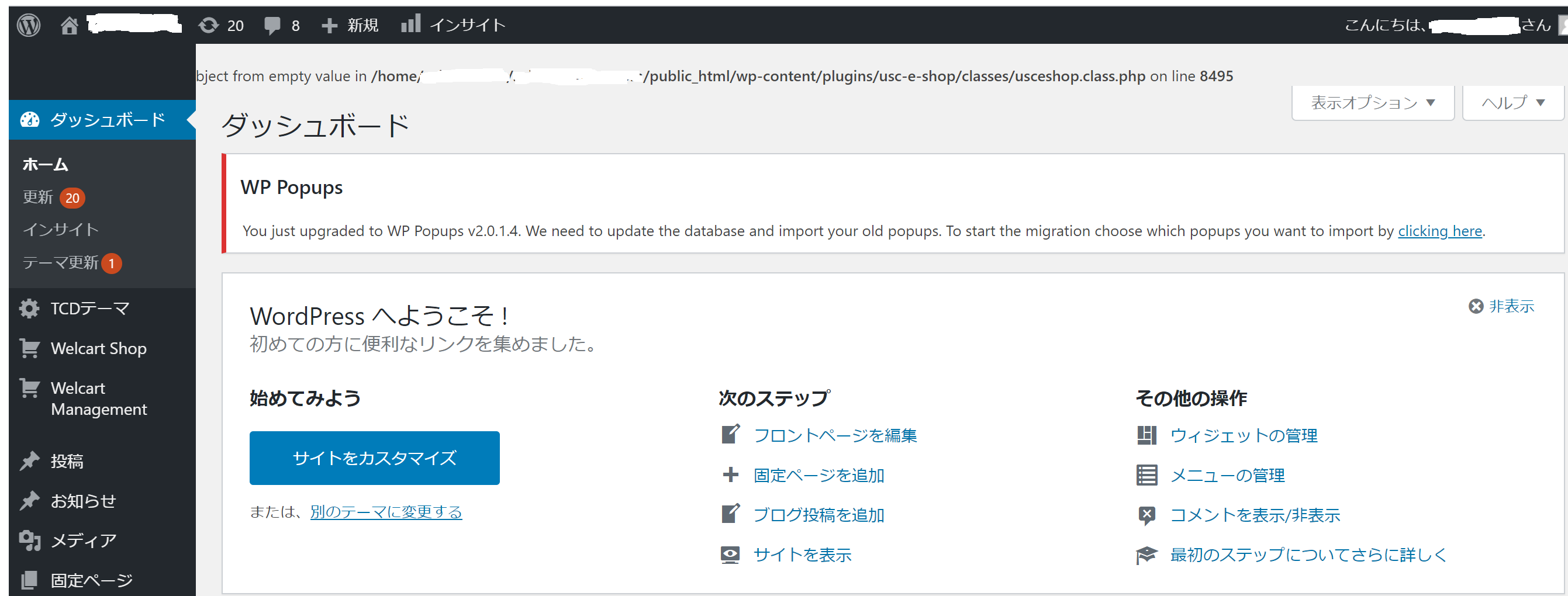Image resolution: width=1568 pixels, height=596 pixels.
Task: Open TCDテーマ menu label
Action: tap(90, 309)
